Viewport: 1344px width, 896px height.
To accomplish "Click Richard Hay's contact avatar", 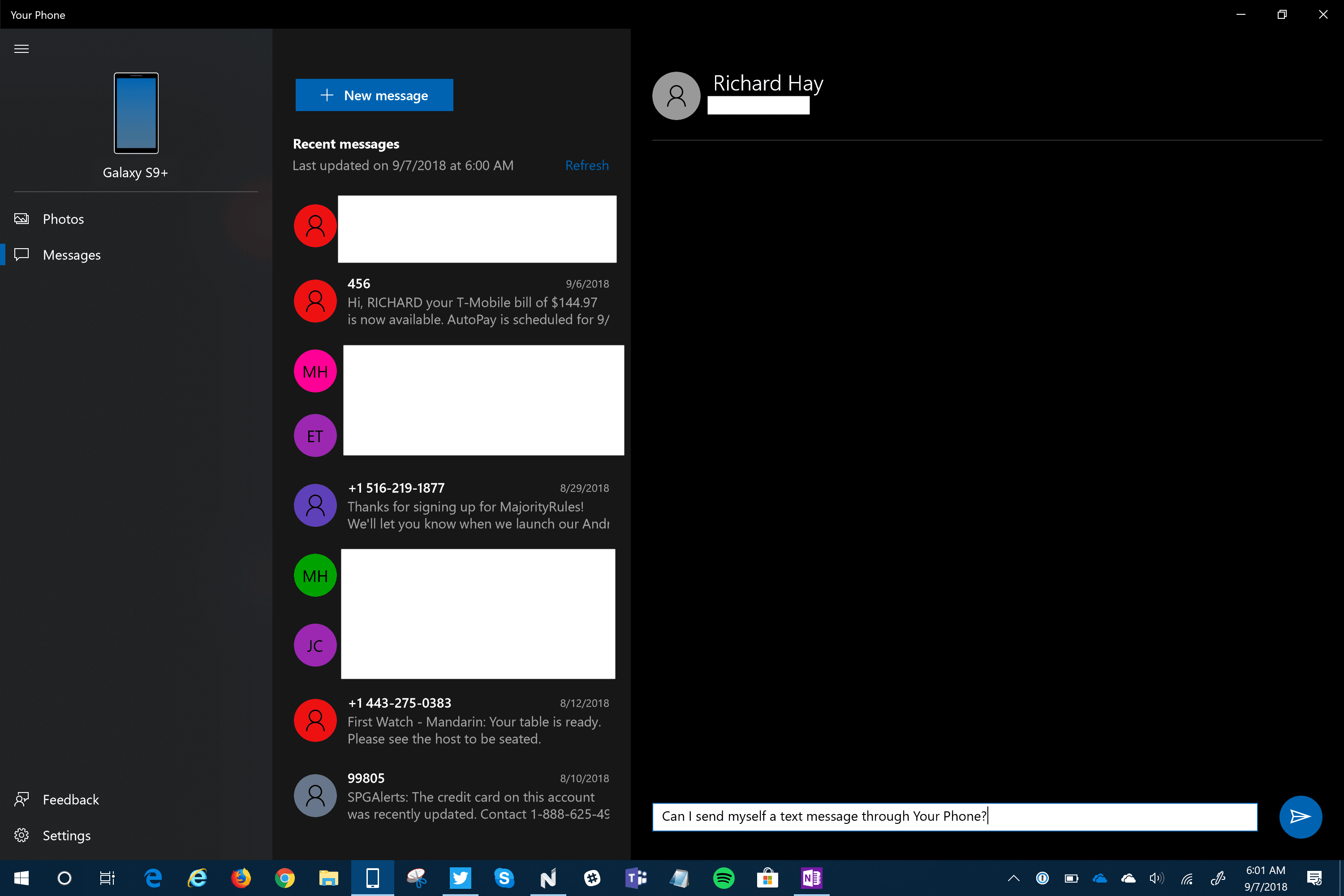I will [676, 95].
